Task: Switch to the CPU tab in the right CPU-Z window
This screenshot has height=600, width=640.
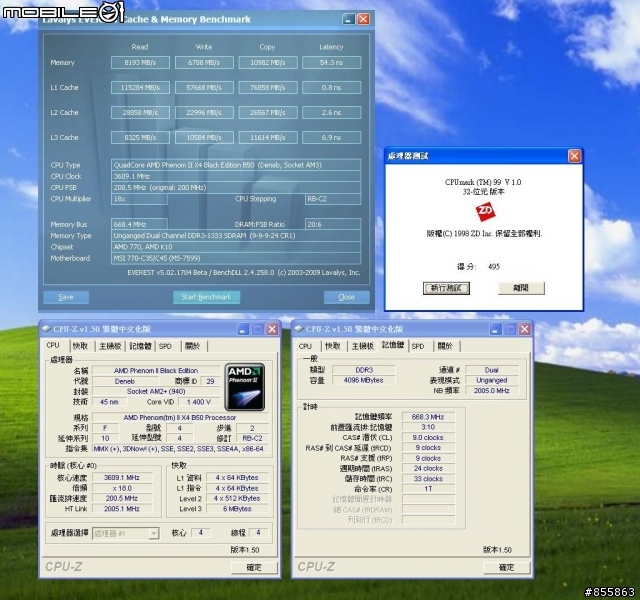Action: 305,346
